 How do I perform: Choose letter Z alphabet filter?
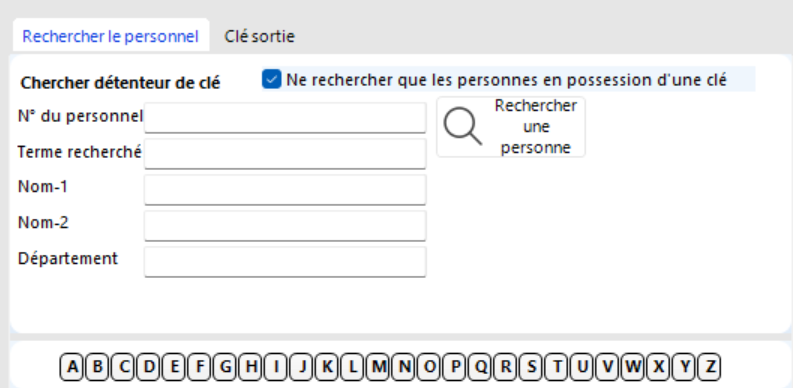point(710,367)
